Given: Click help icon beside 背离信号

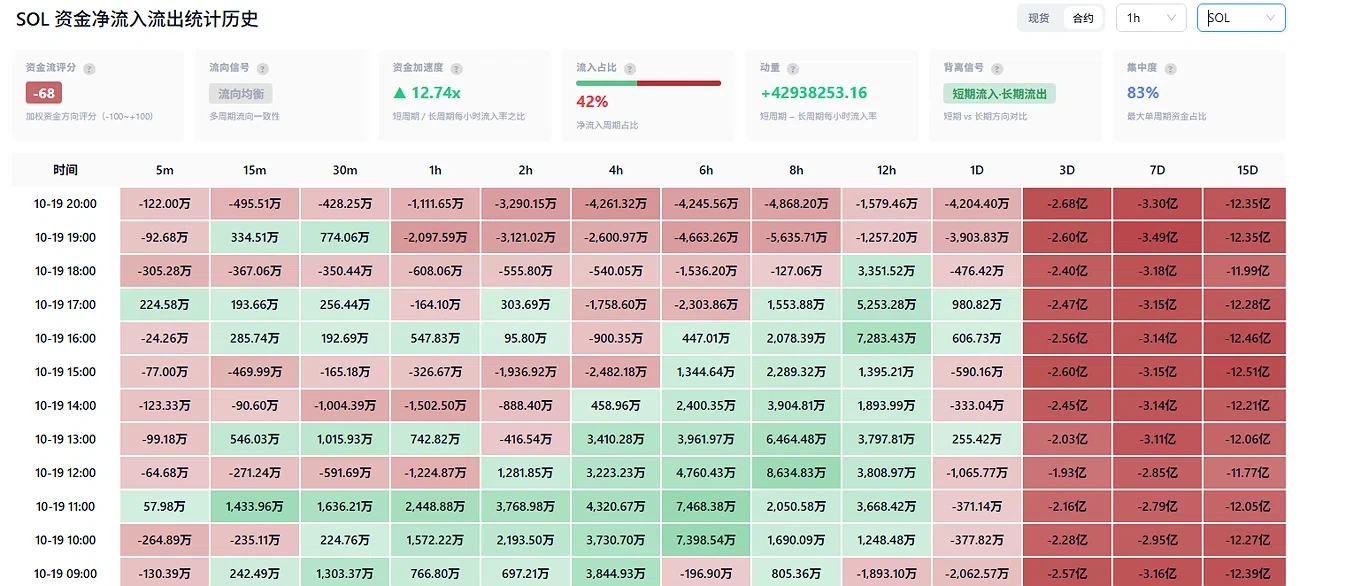Looking at the screenshot, I should click(996, 69).
